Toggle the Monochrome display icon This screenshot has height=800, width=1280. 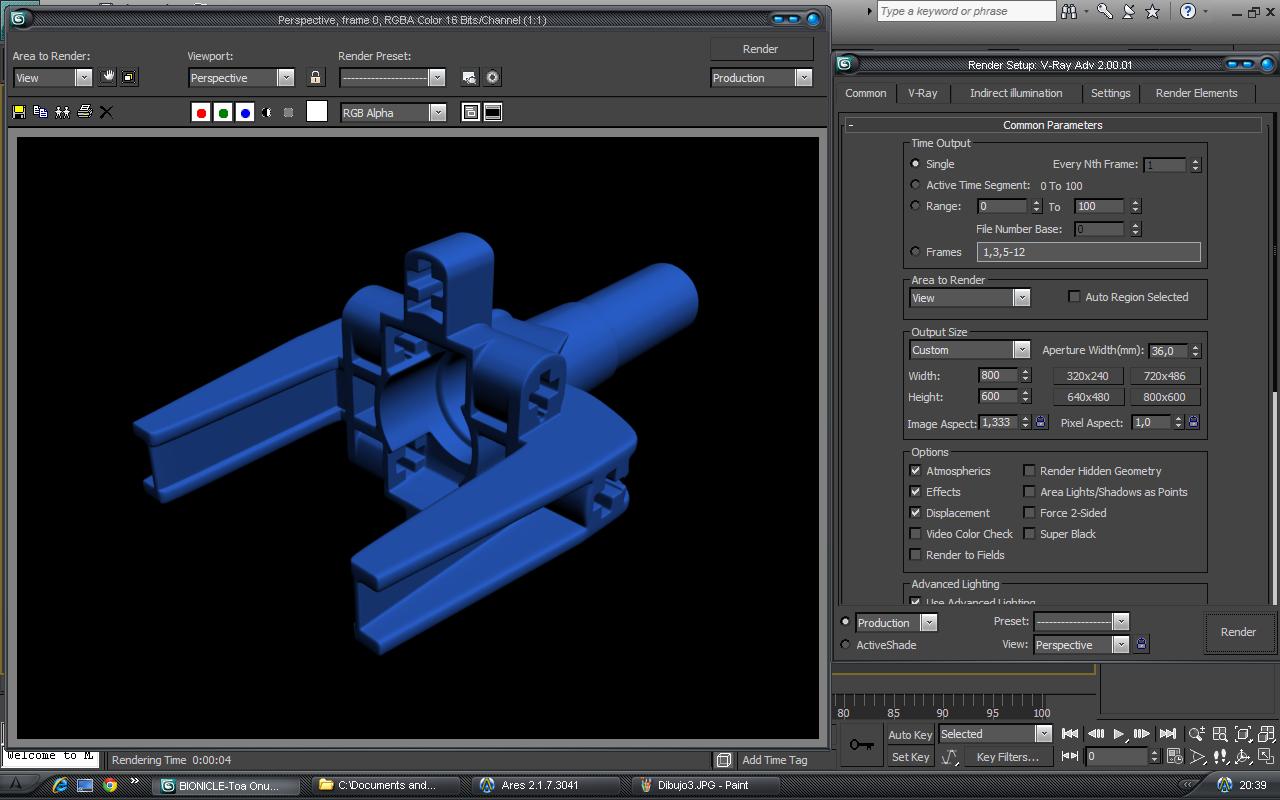[x=267, y=113]
